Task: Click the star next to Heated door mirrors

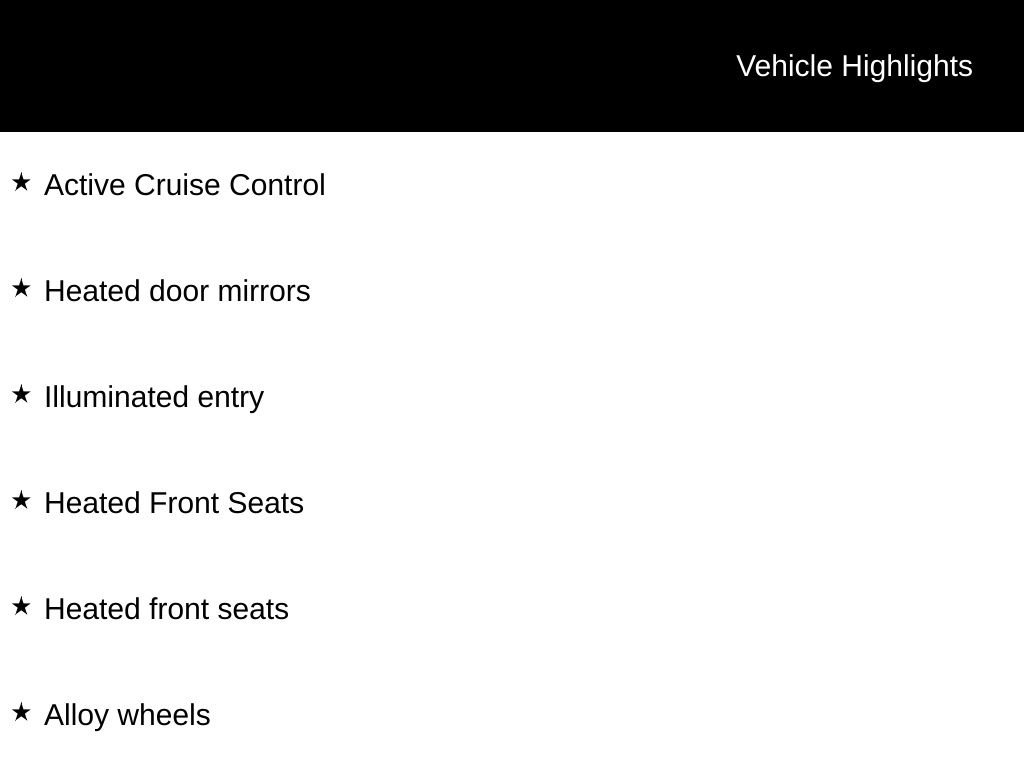Action: coord(21,289)
